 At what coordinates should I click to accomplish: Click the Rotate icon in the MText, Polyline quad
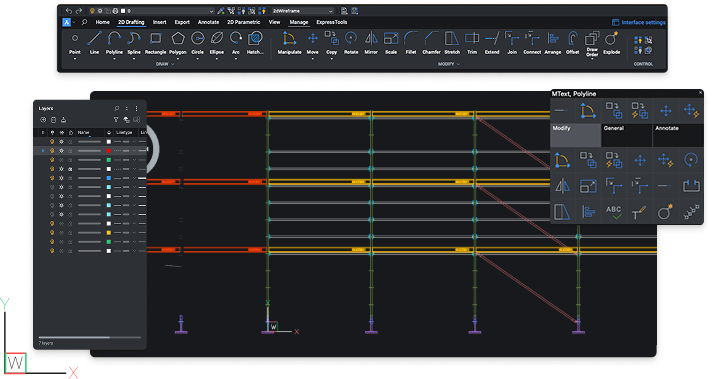[691, 160]
